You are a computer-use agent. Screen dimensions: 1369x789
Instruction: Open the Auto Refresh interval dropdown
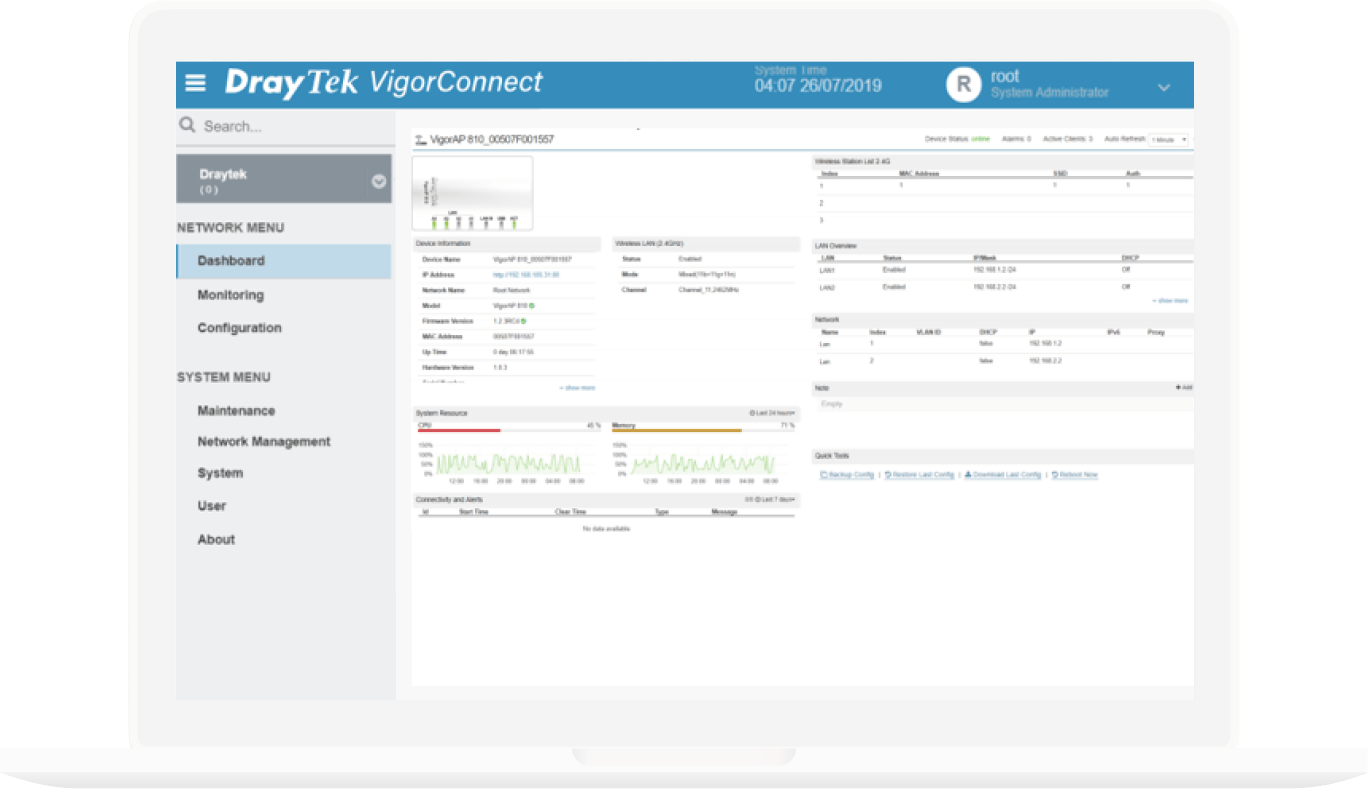point(1169,140)
